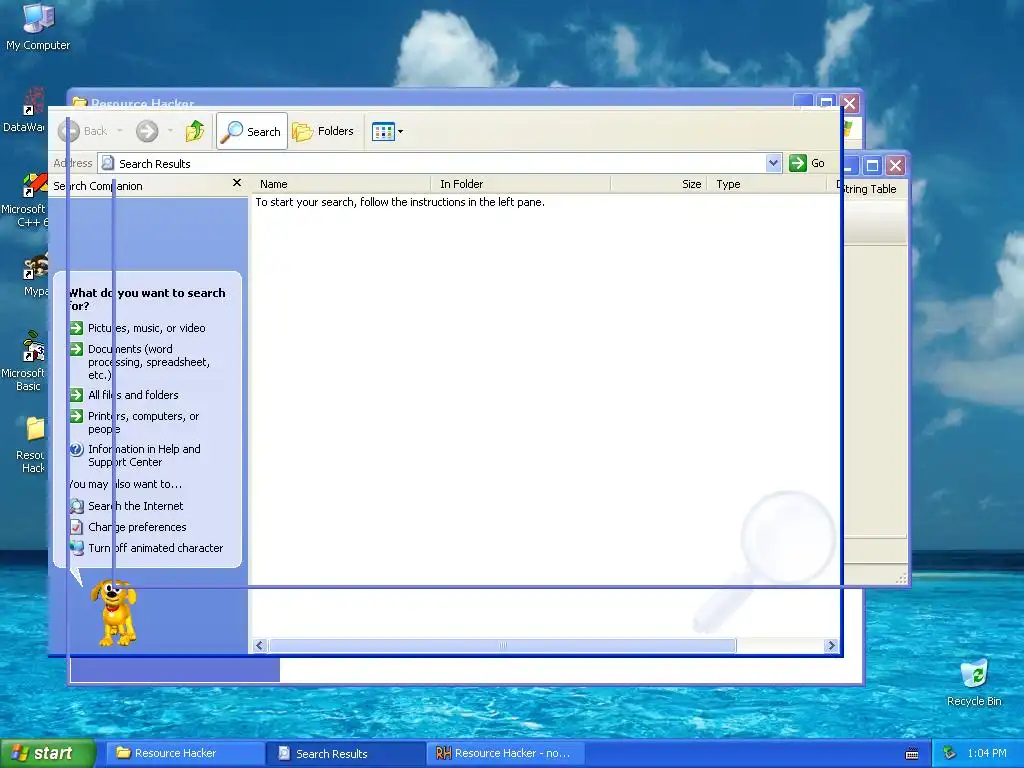
Task: Click the tray icon beside the clock
Action: (949, 753)
